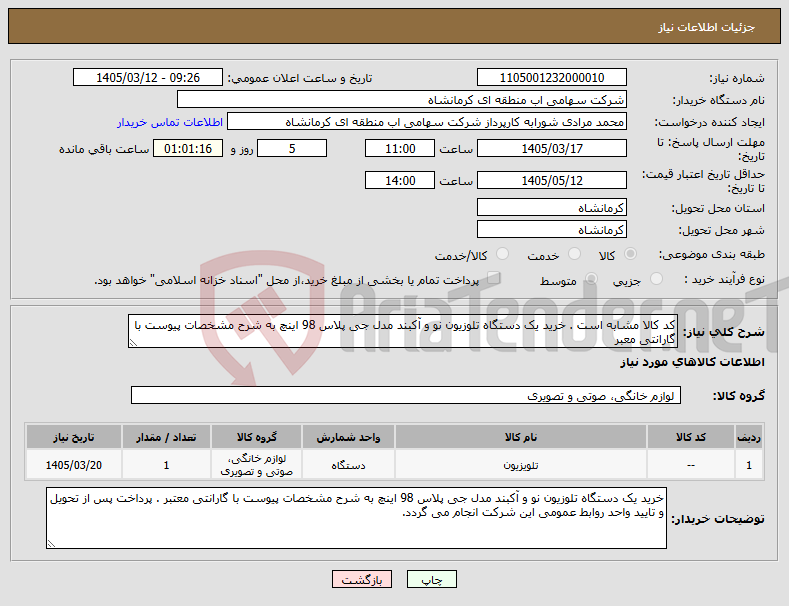Click the نام کالا column header
The height and width of the screenshot is (606, 789).
(521, 437)
